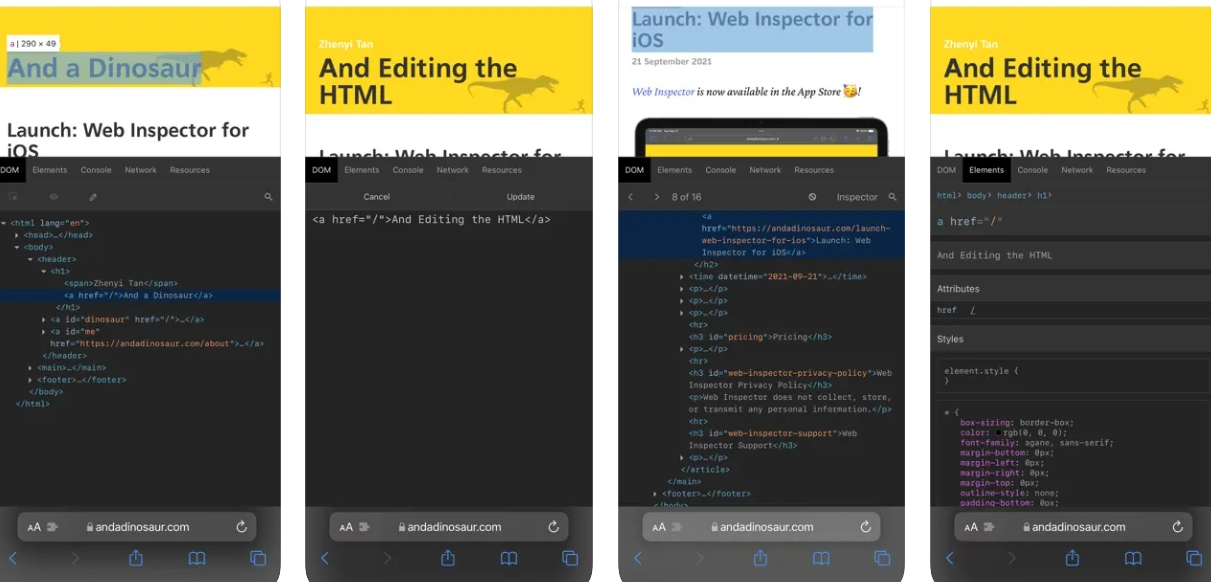Reload the page in second phone's address bar
Image resolution: width=1211 pixels, height=582 pixels.
tap(553, 527)
